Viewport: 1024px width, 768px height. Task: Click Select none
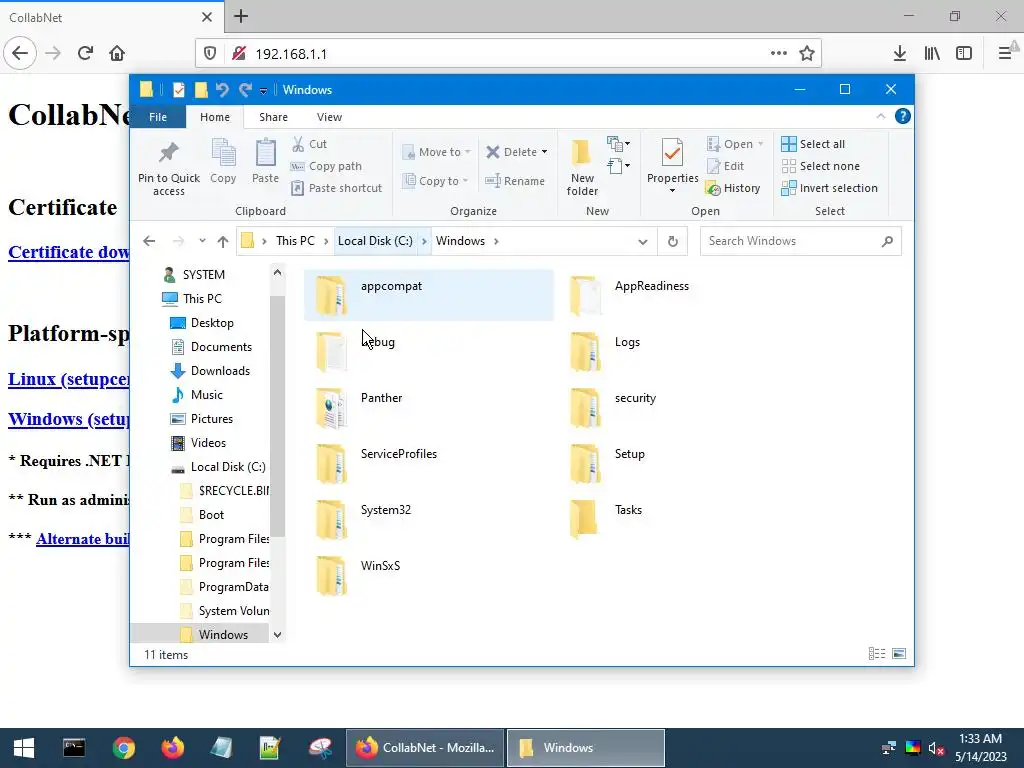click(821, 166)
